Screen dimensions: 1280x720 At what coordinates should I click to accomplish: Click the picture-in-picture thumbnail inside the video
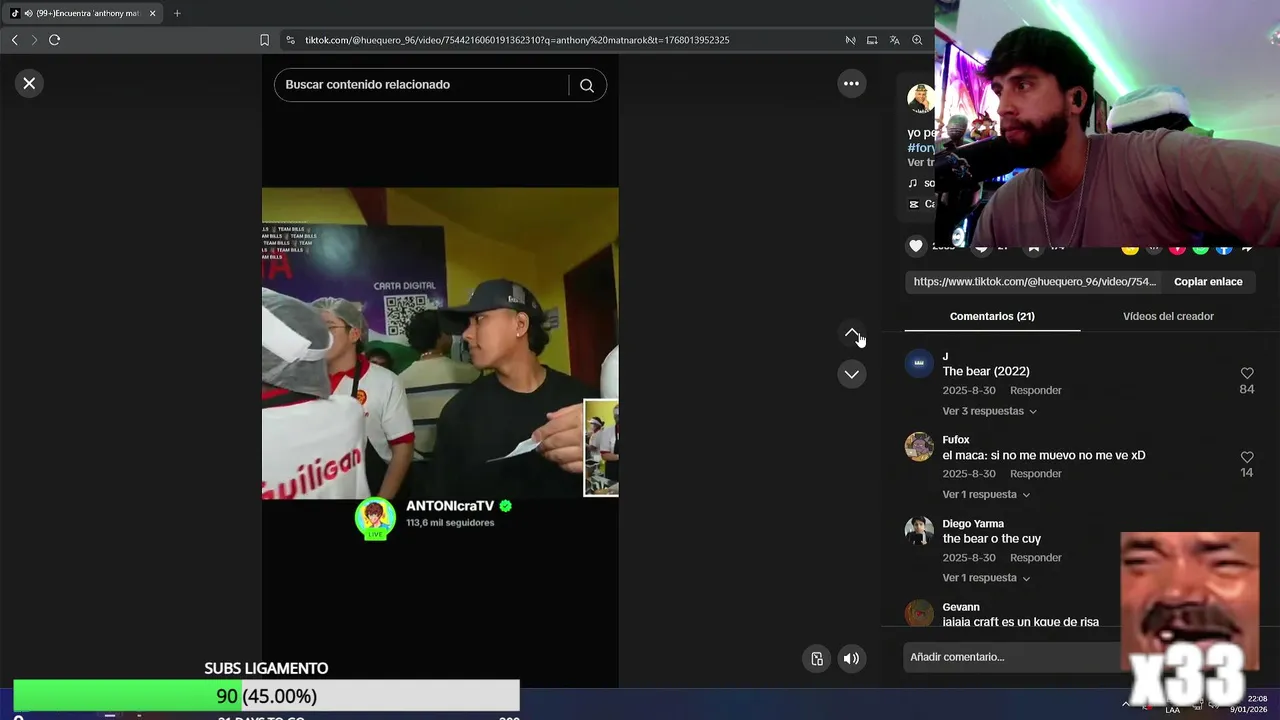click(601, 448)
